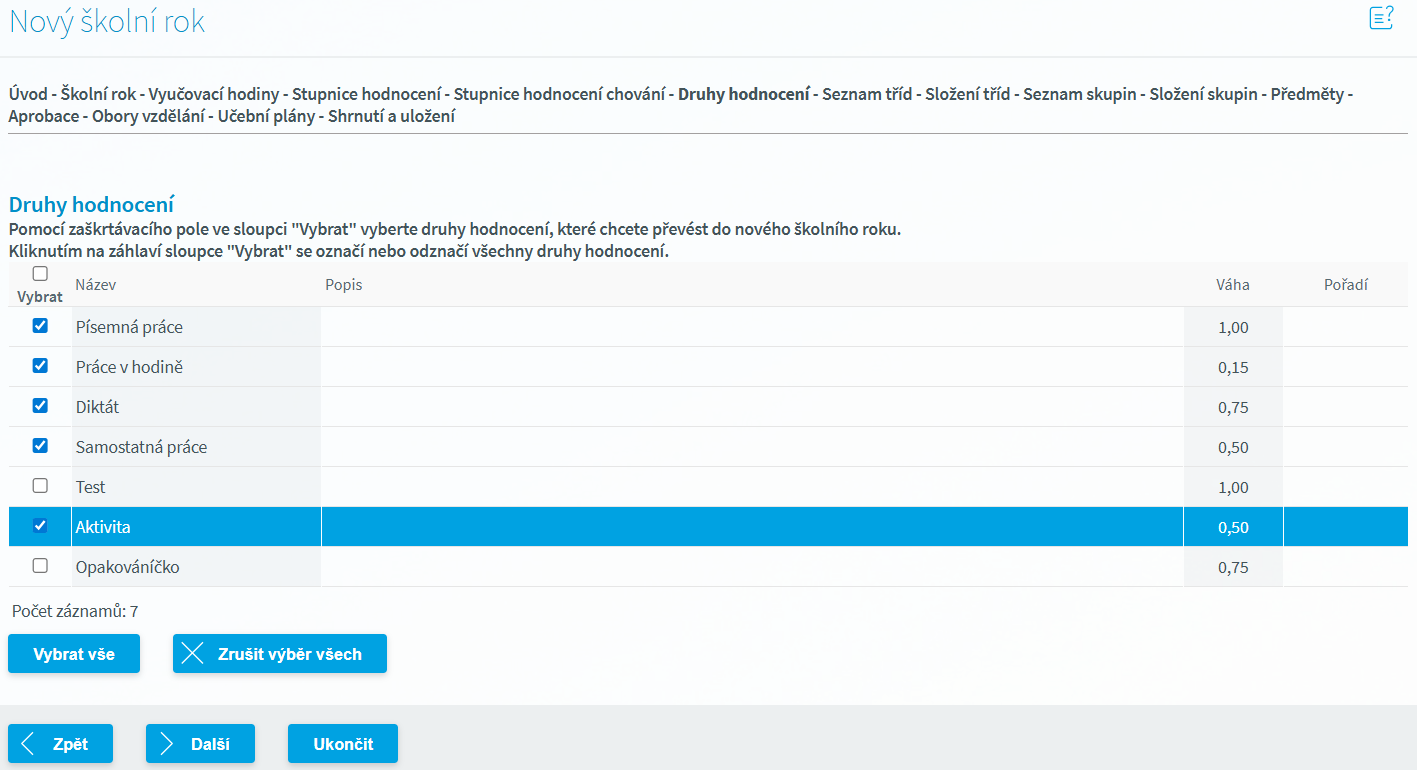Click the Váha column header

pyautogui.click(x=1232, y=285)
